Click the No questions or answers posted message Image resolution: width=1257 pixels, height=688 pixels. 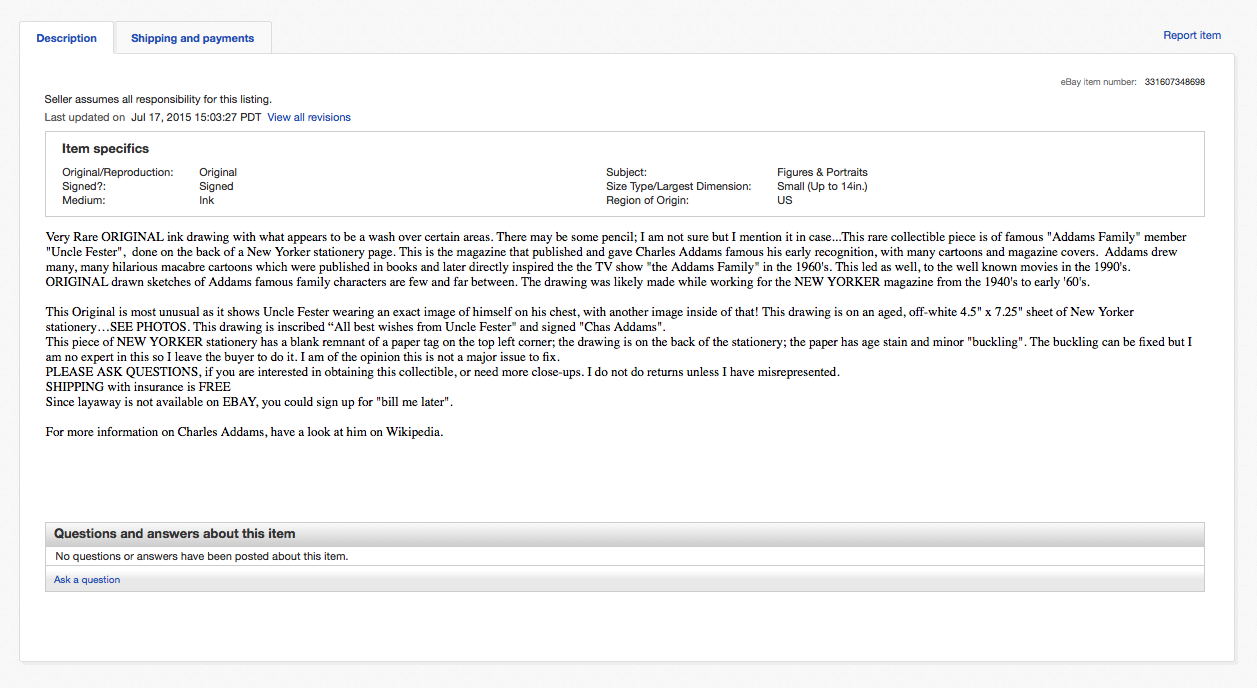(201, 556)
